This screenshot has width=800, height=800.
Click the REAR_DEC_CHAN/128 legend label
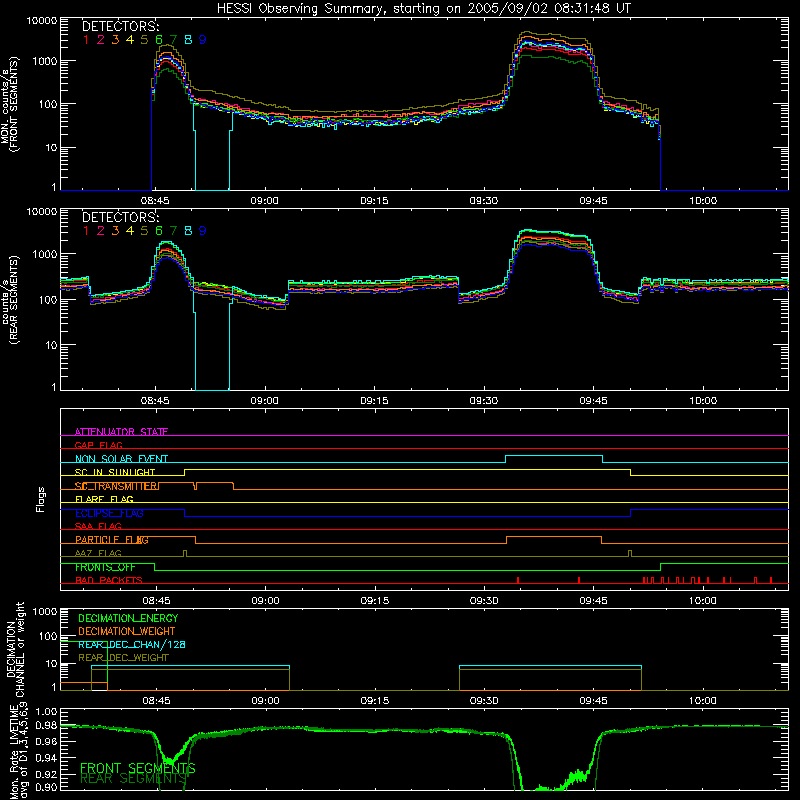click(x=132, y=644)
